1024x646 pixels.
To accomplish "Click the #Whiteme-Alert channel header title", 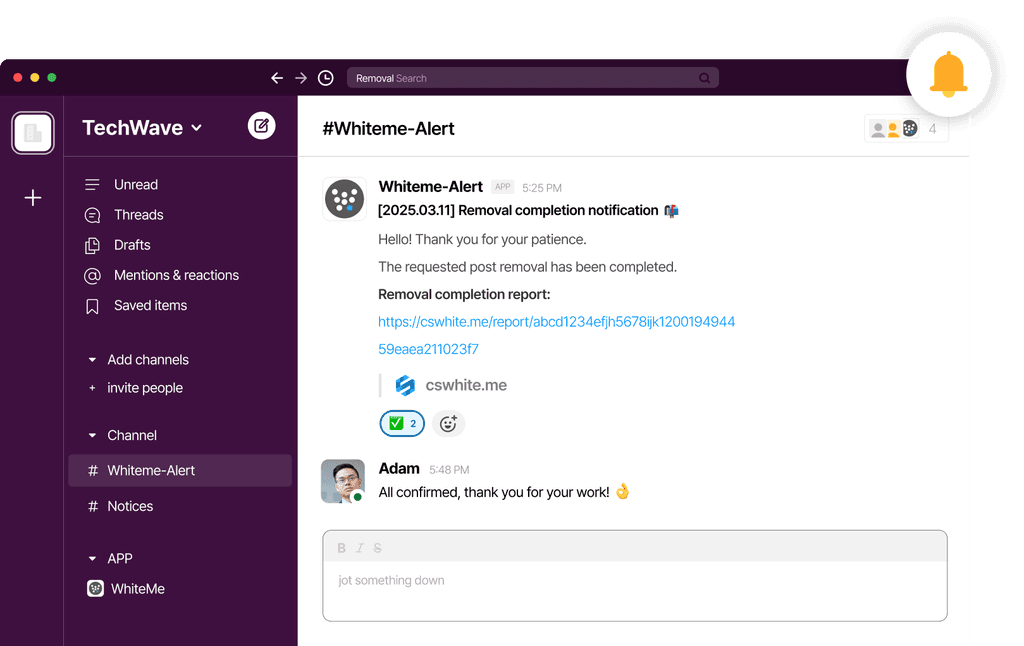I will [389, 129].
